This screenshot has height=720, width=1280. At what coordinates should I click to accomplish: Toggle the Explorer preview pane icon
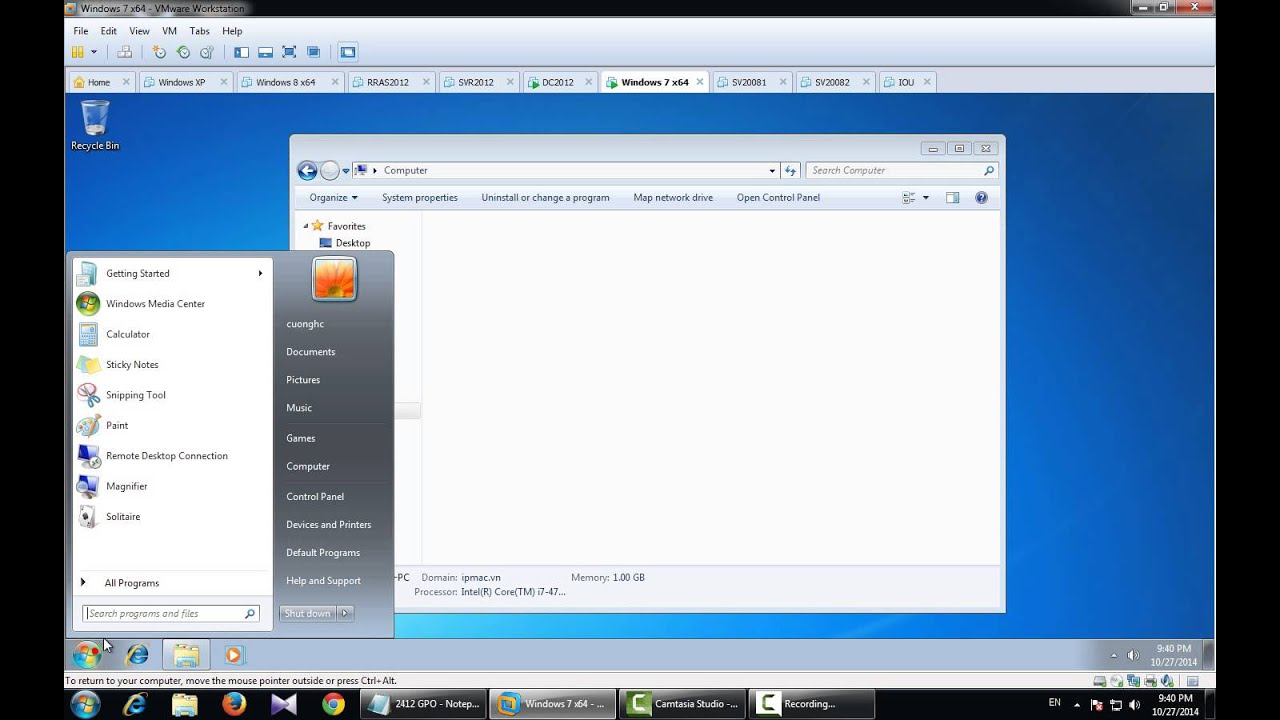point(952,197)
